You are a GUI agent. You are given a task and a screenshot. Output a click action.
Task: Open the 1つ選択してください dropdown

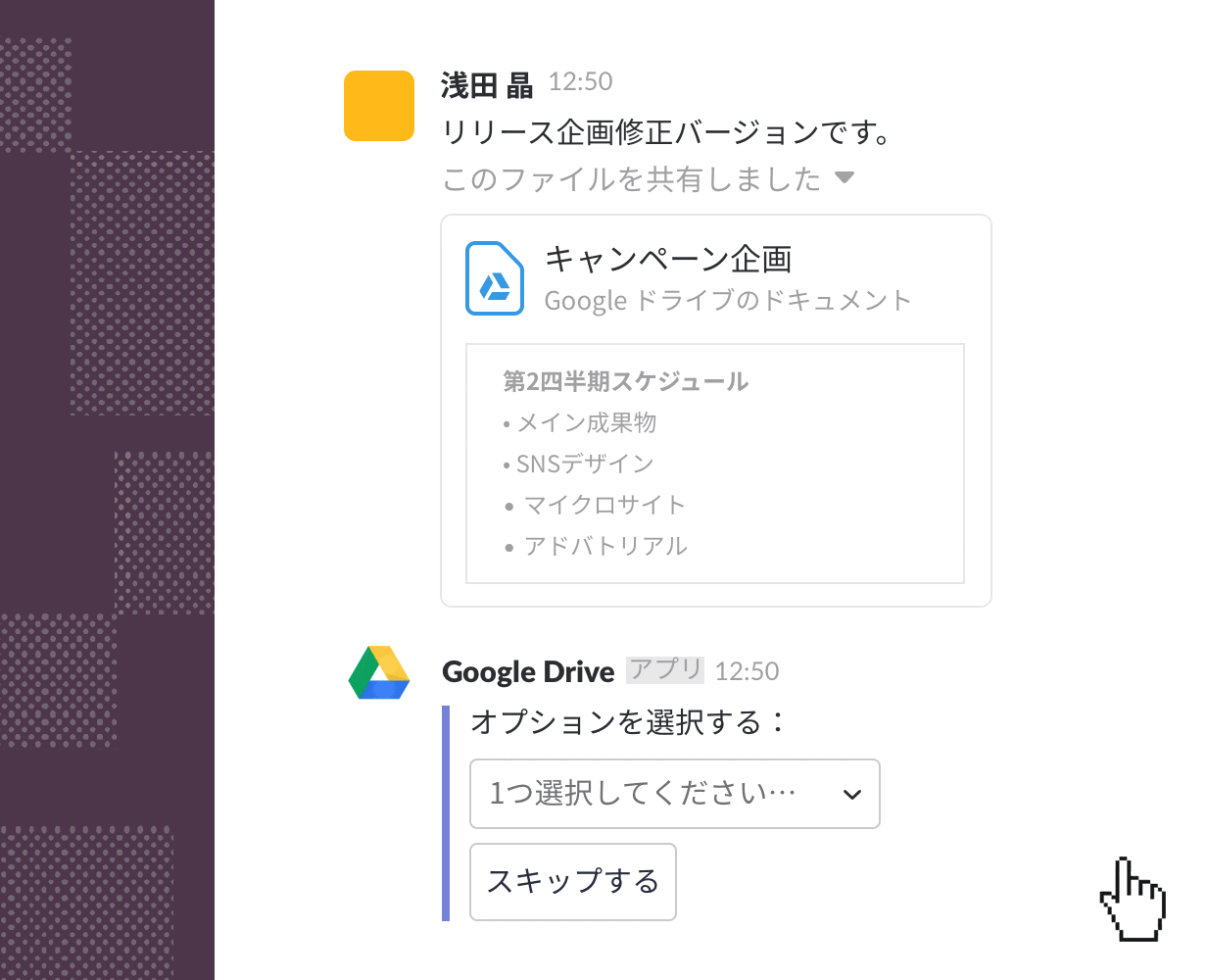(x=674, y=794)
